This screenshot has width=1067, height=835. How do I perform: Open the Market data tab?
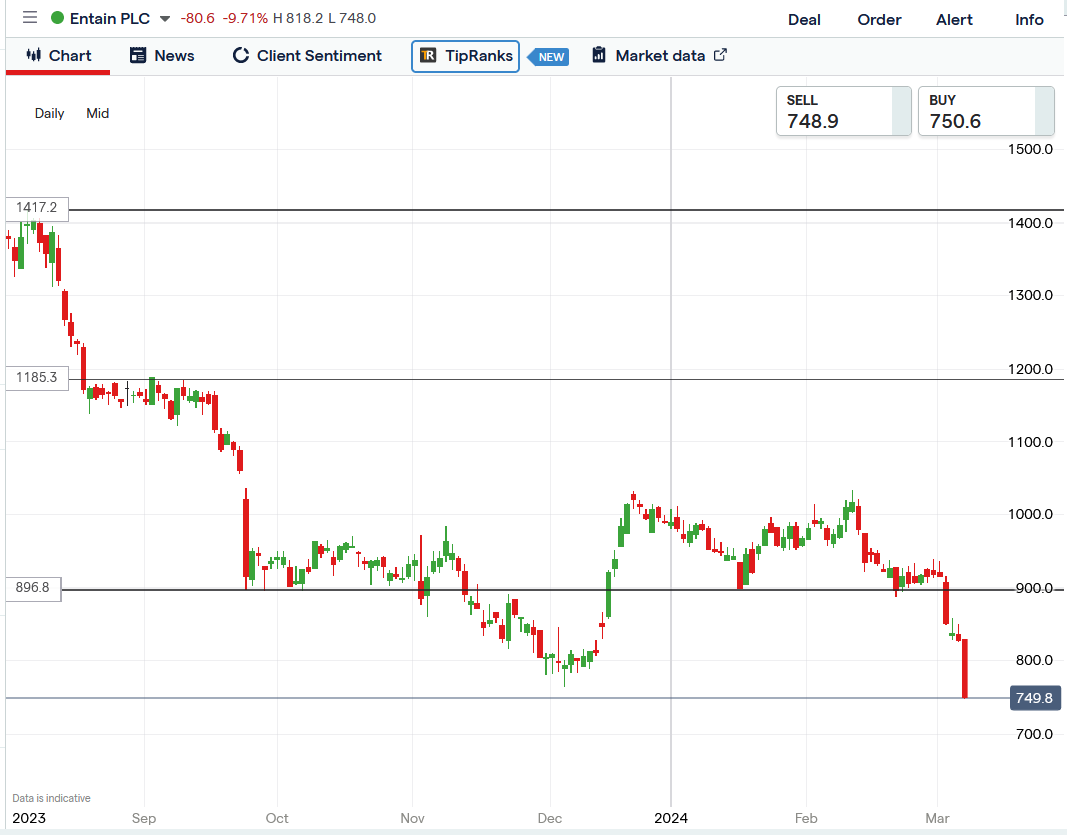[x=659, y=56]
